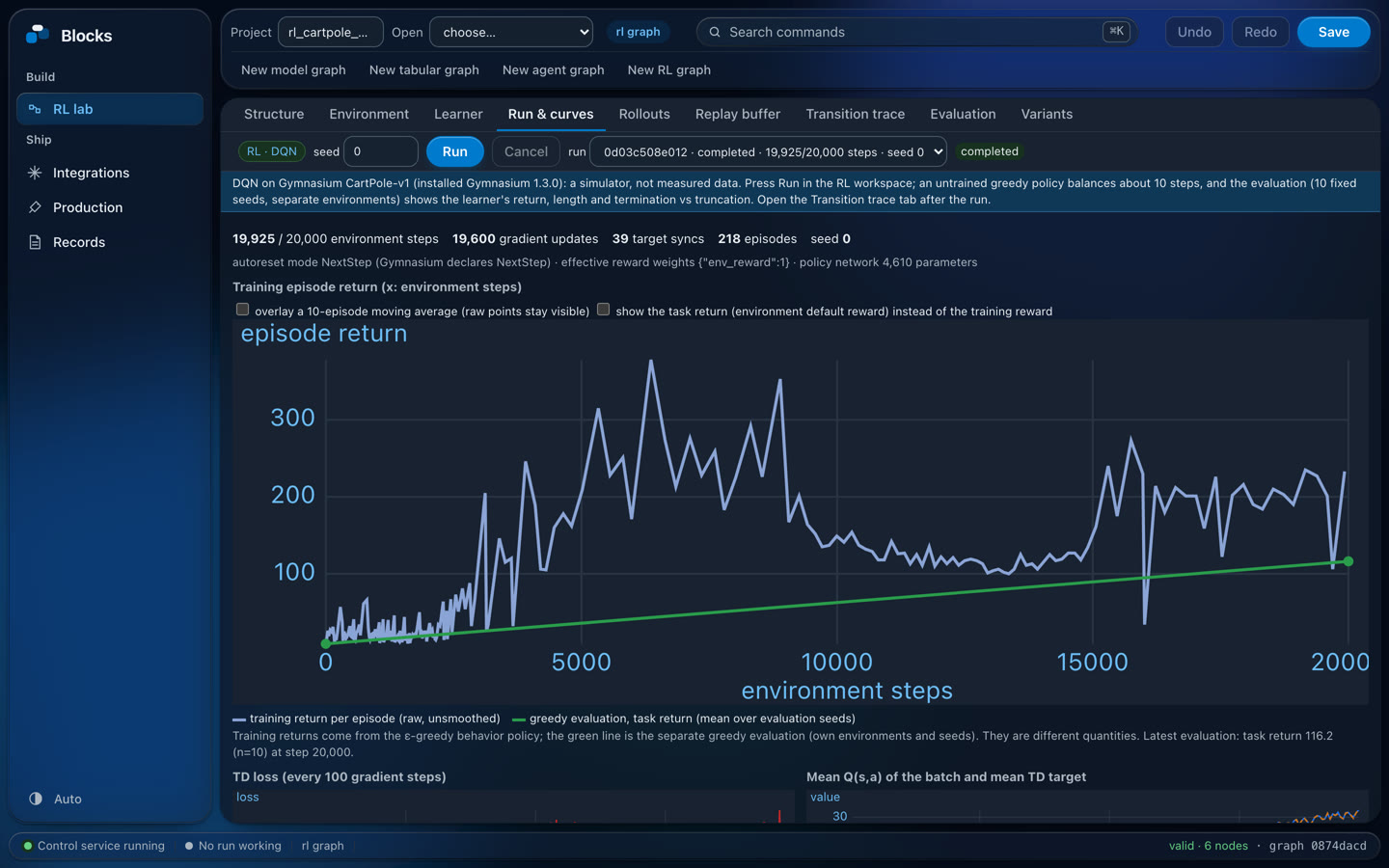The height and width of the screenshot is (868, 1389).
Task: Click the Undo button
Action: [x=1194, y=32]
